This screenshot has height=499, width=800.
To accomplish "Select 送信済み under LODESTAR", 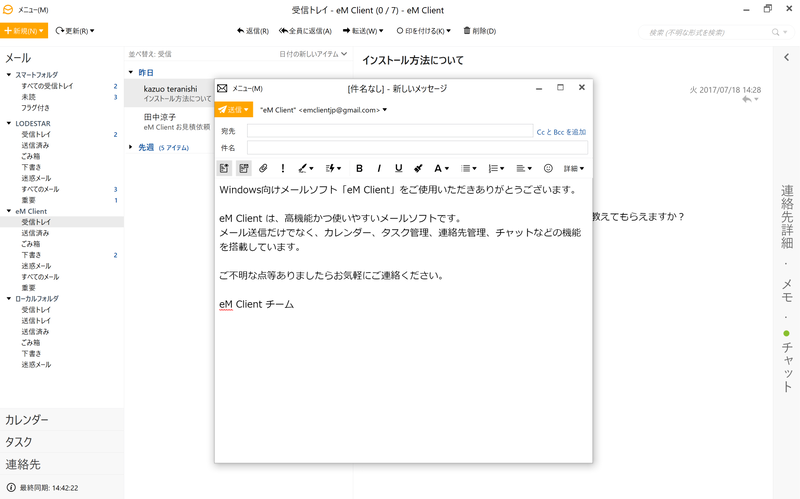I will 35,145.
